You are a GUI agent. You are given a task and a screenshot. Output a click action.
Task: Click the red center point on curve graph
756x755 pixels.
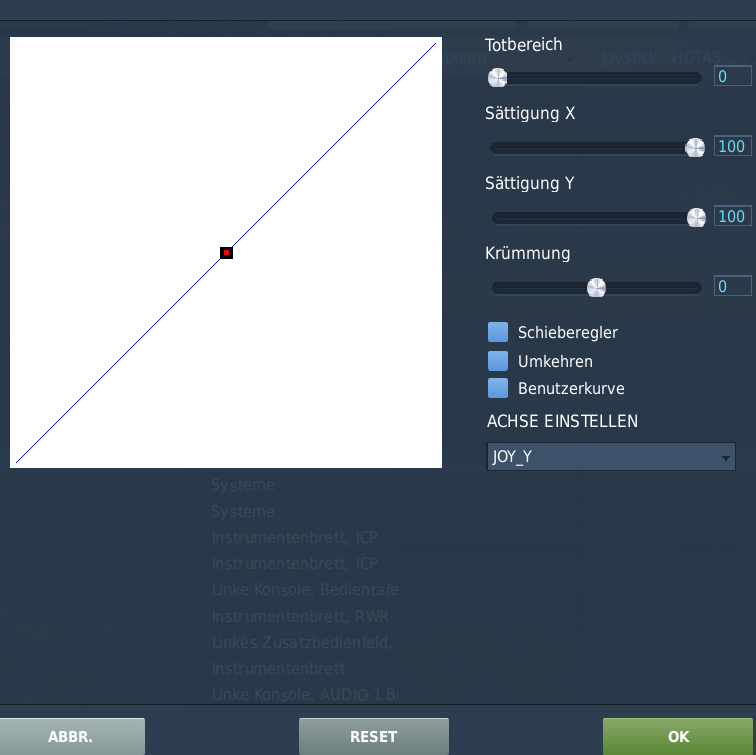pos(226,253)
